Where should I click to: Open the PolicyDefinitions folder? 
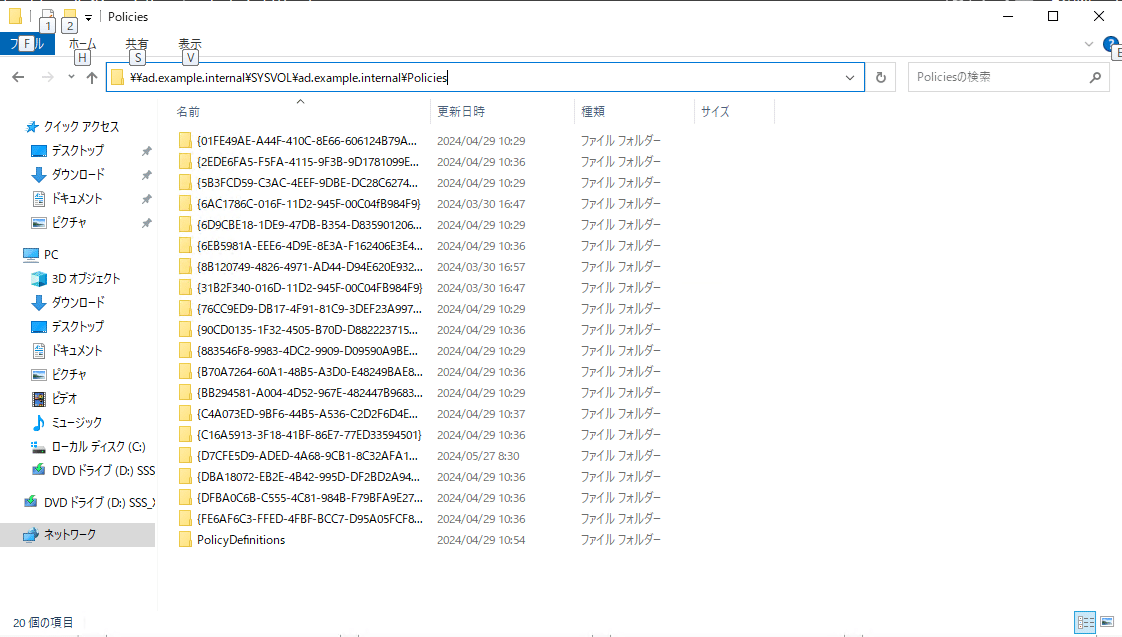point(240,539)
